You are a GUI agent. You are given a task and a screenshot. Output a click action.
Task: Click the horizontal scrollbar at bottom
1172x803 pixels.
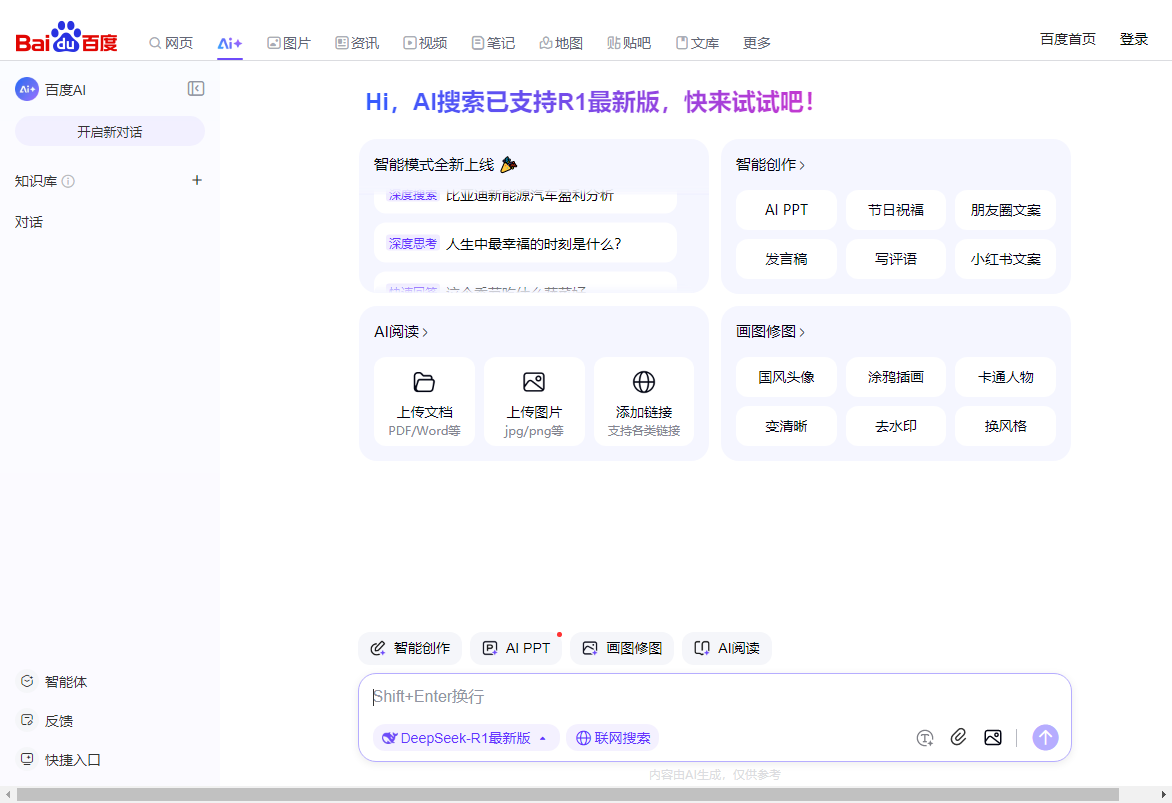[568, 795]
